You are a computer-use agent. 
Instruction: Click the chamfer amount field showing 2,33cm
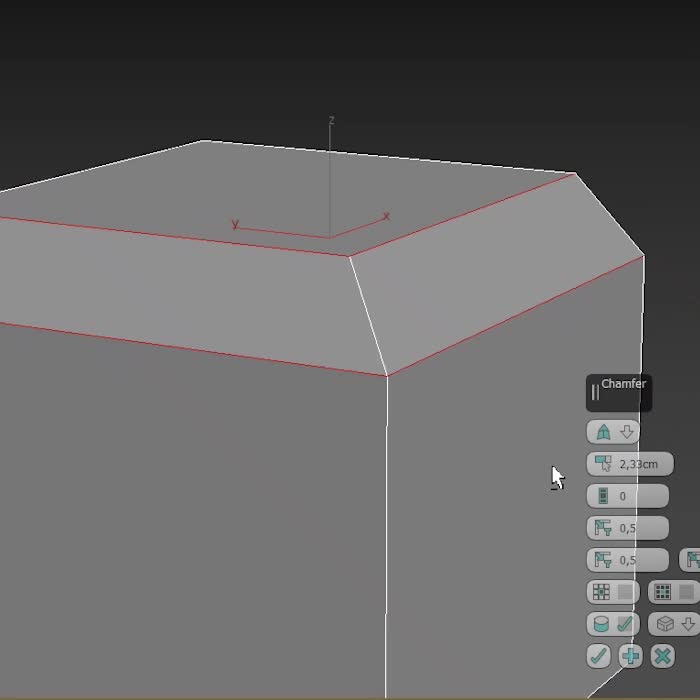(x=630, y=464)
